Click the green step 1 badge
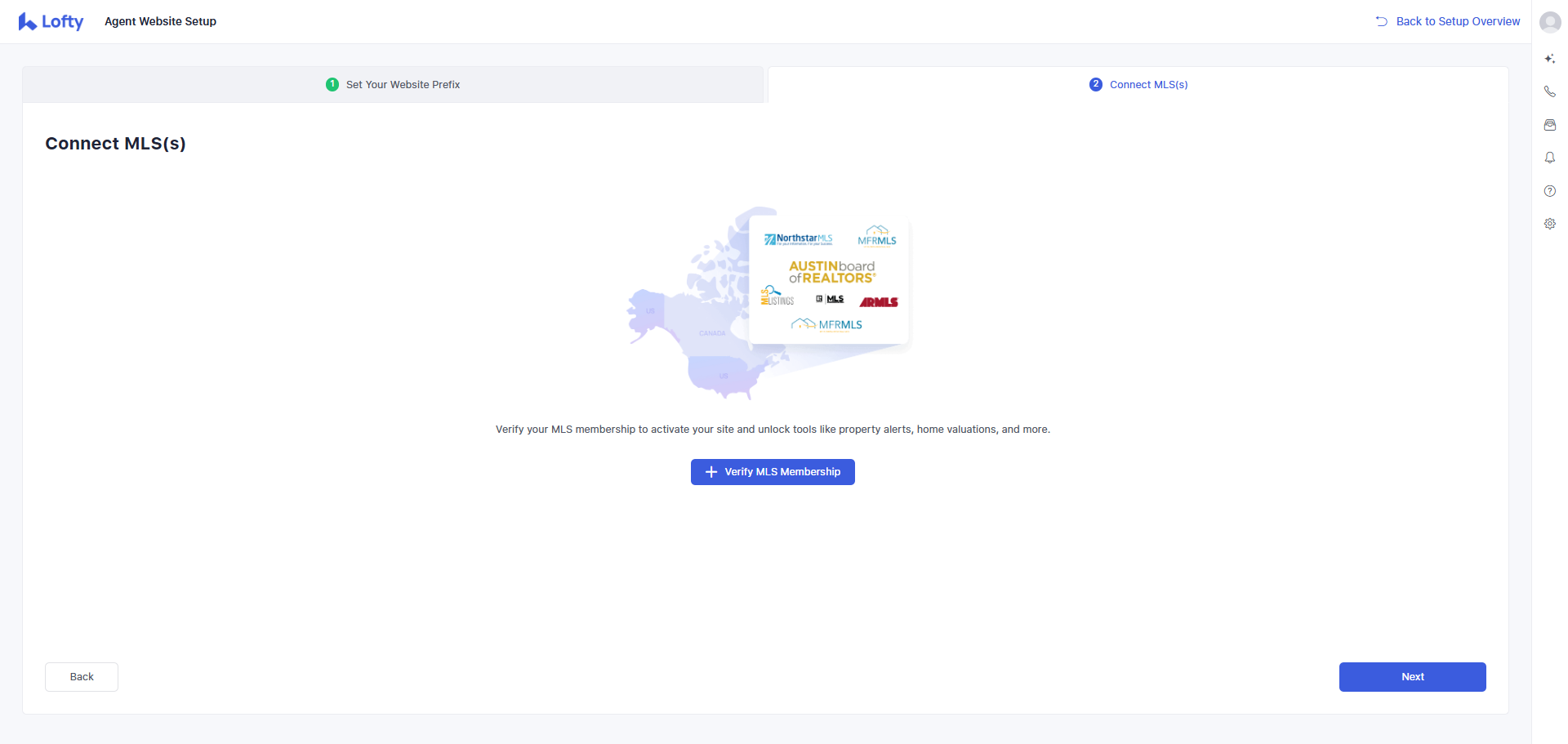This screenshot has width=1568, height=744. coord(332,85)
